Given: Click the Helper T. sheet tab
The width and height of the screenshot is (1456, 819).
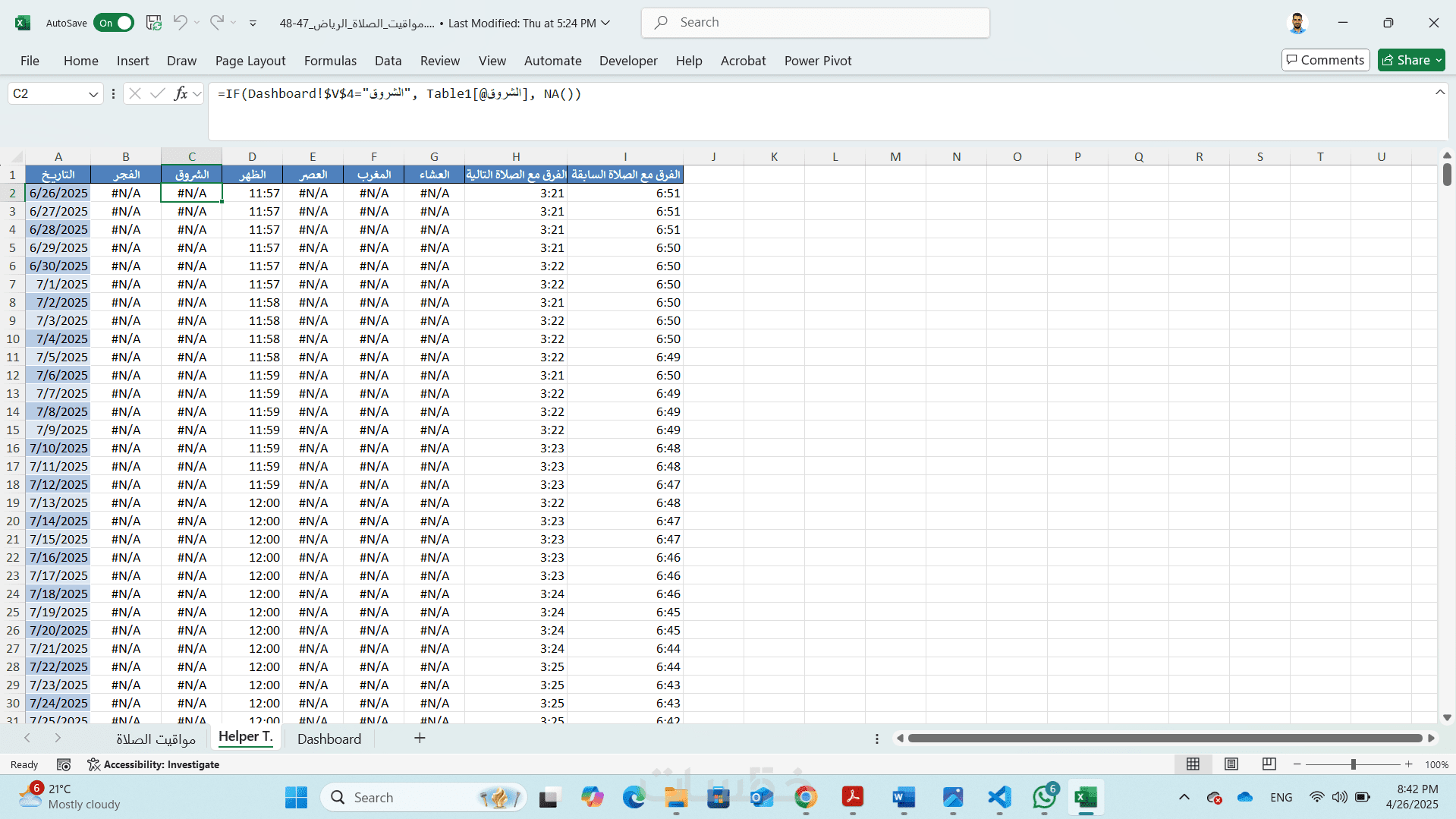Looking at the screenshot, I should pos(245,737).
